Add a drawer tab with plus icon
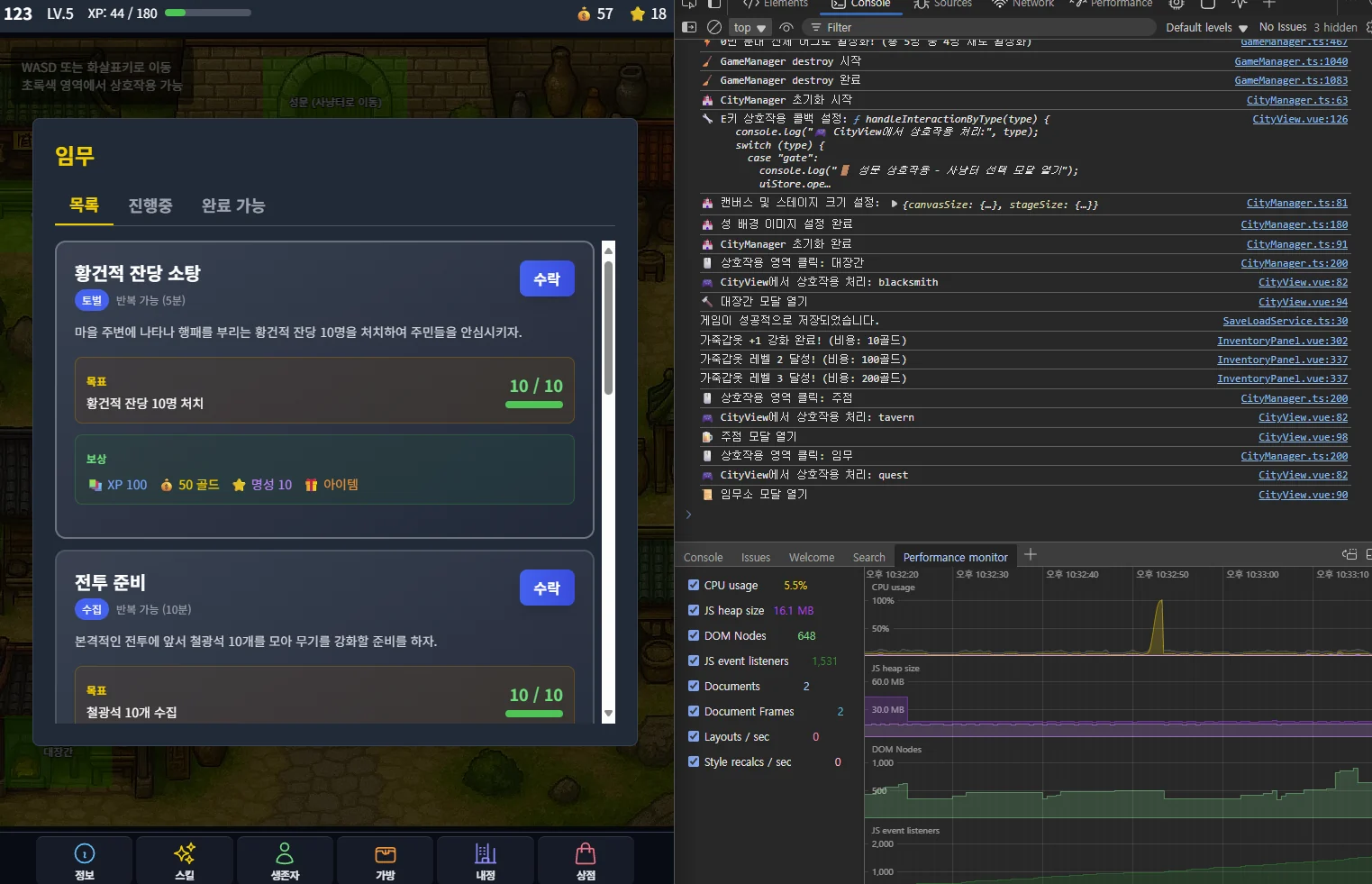The image size is (1372, 884). pos(1031,555)
